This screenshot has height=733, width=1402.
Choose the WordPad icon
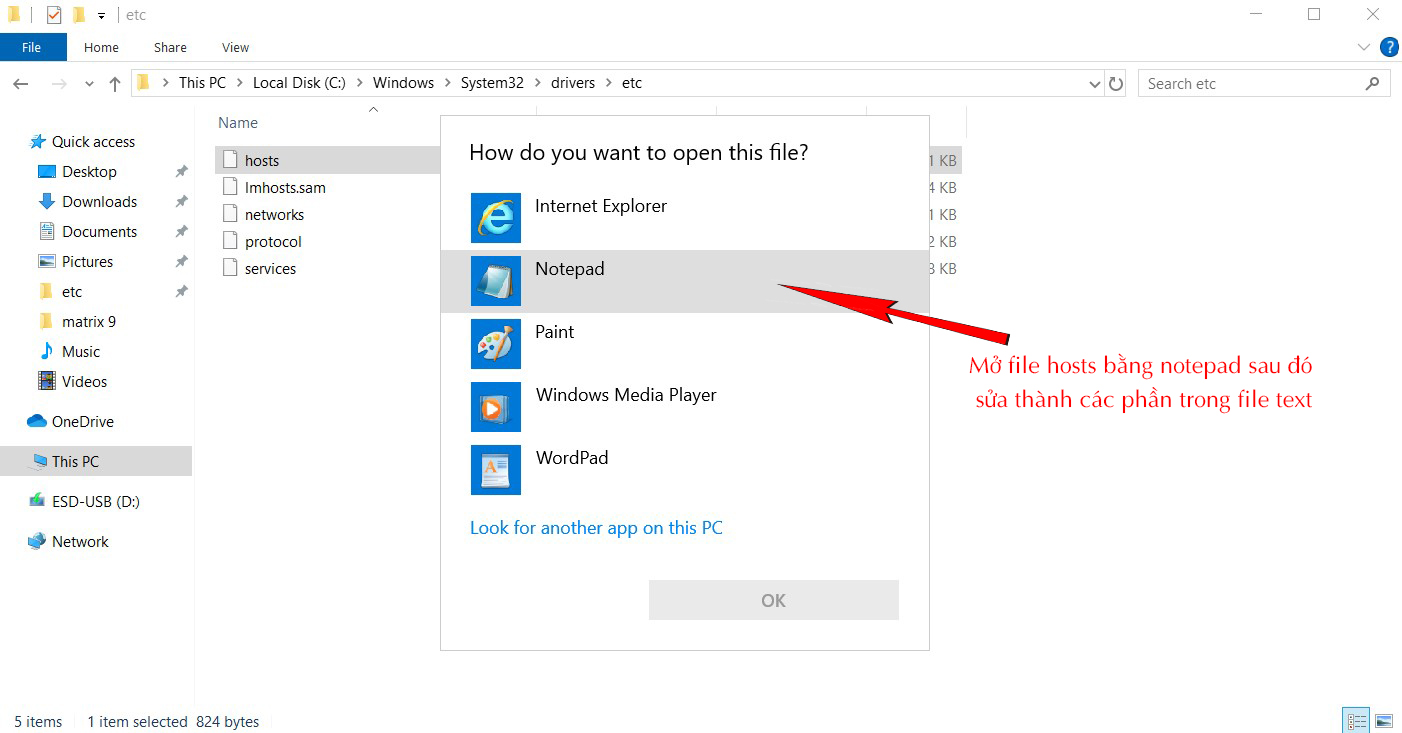point(496,470)
